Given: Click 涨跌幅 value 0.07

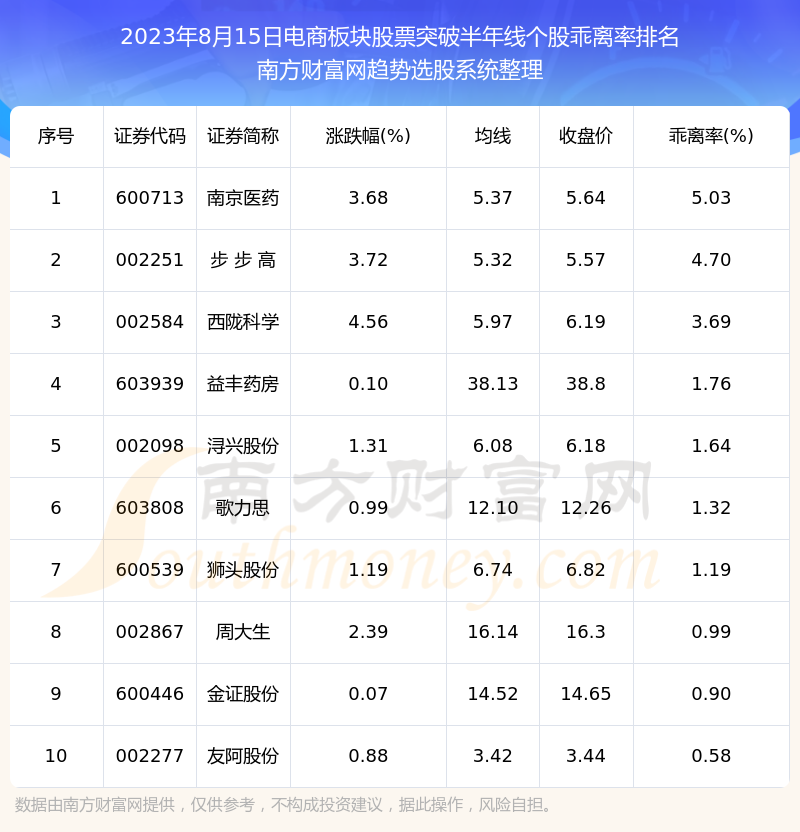Looking at the screenshot, I should click(368, 694).
